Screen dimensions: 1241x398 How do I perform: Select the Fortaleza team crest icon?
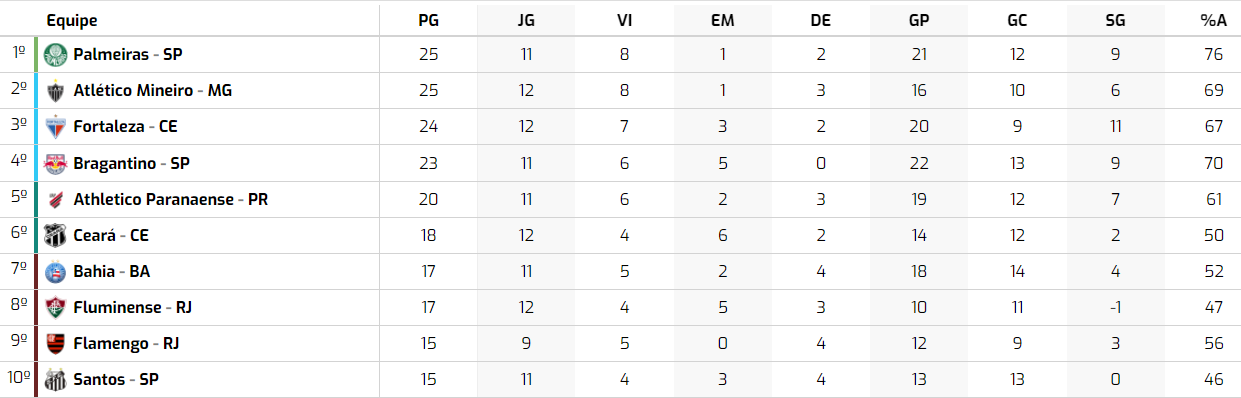coord(55,126)
